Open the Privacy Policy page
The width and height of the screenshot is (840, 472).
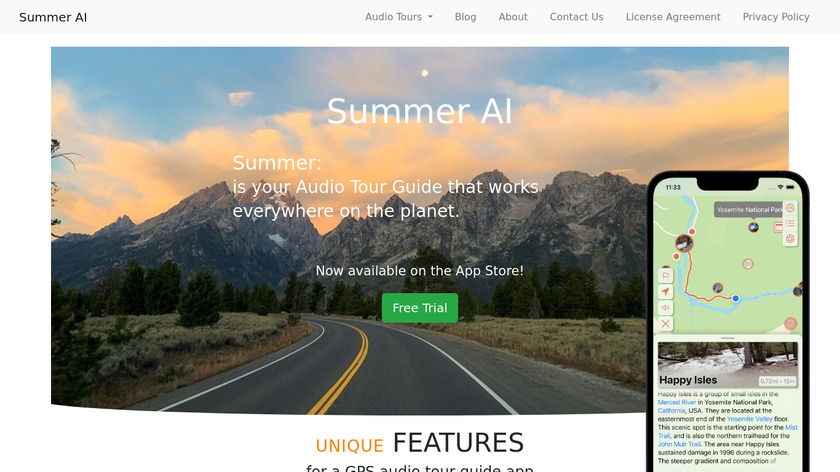(776, 17)
